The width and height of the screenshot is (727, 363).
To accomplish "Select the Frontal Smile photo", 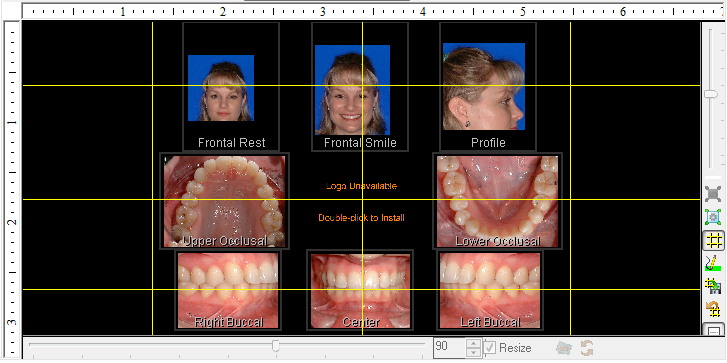I will 352,90.
